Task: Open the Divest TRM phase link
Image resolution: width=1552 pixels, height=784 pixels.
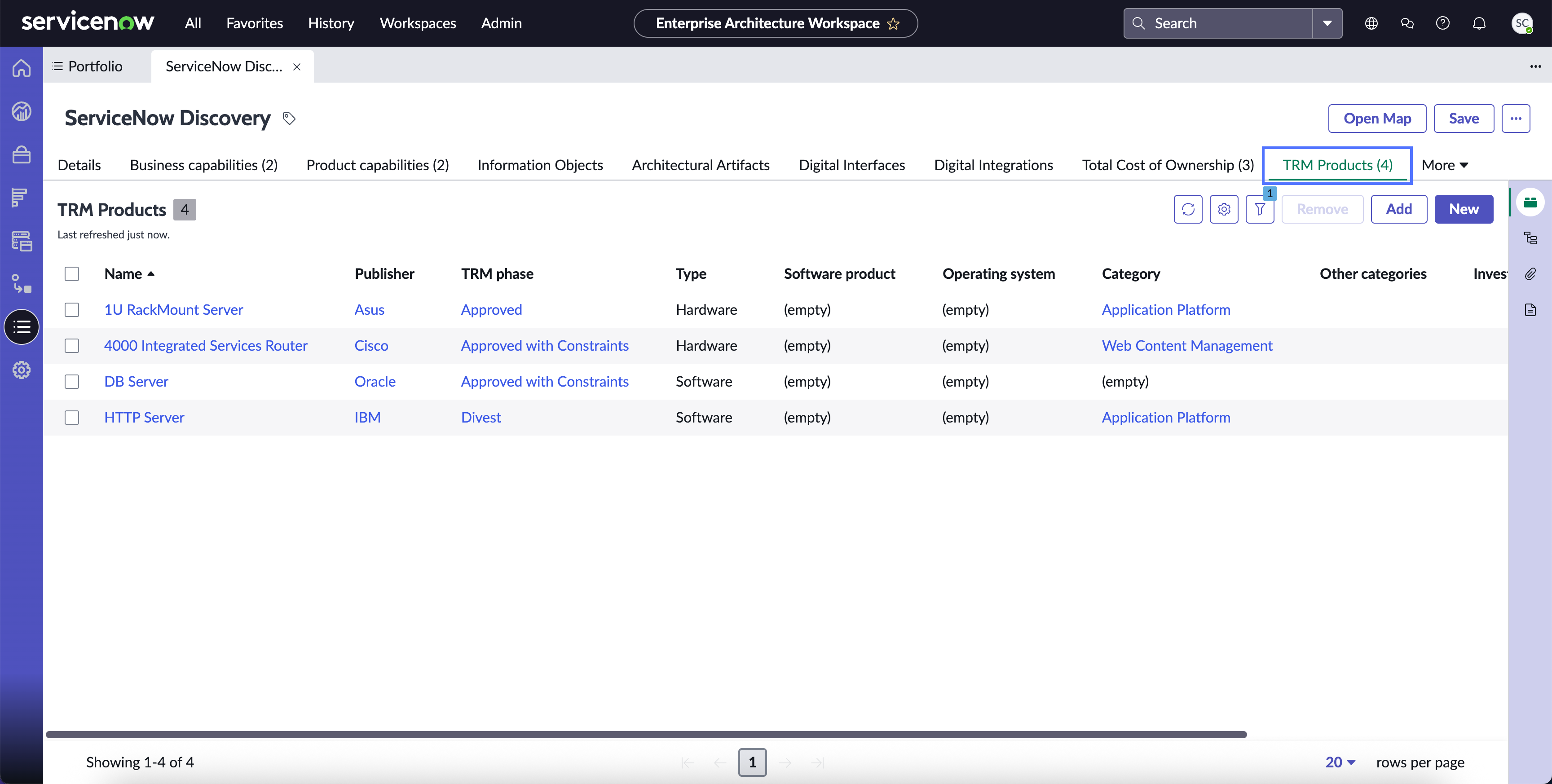Action: (x=481, y=418)
